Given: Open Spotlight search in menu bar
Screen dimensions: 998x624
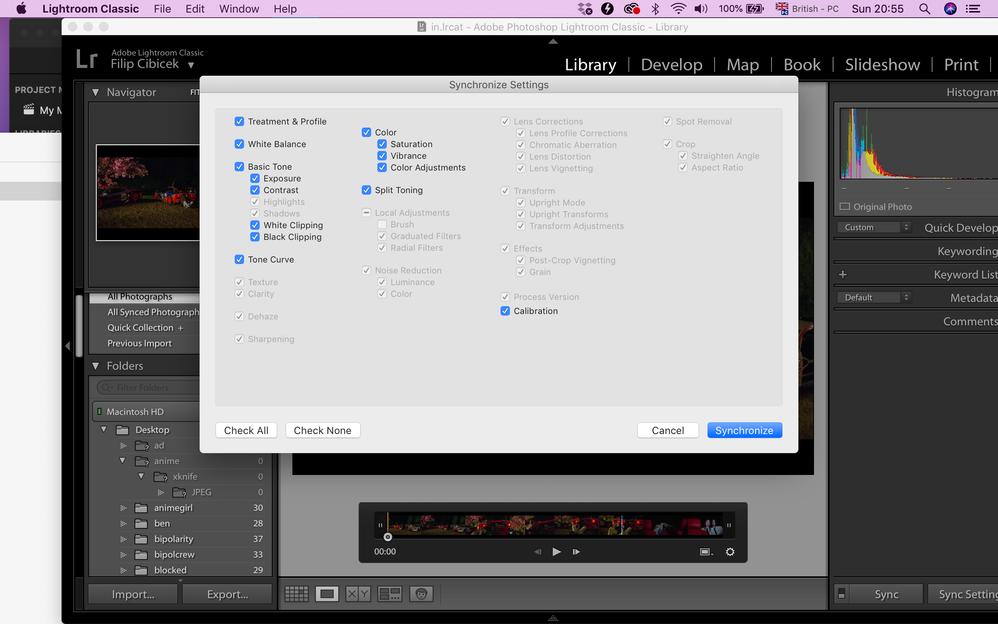Looking at the screenshot, I should (x=925, y=9).
